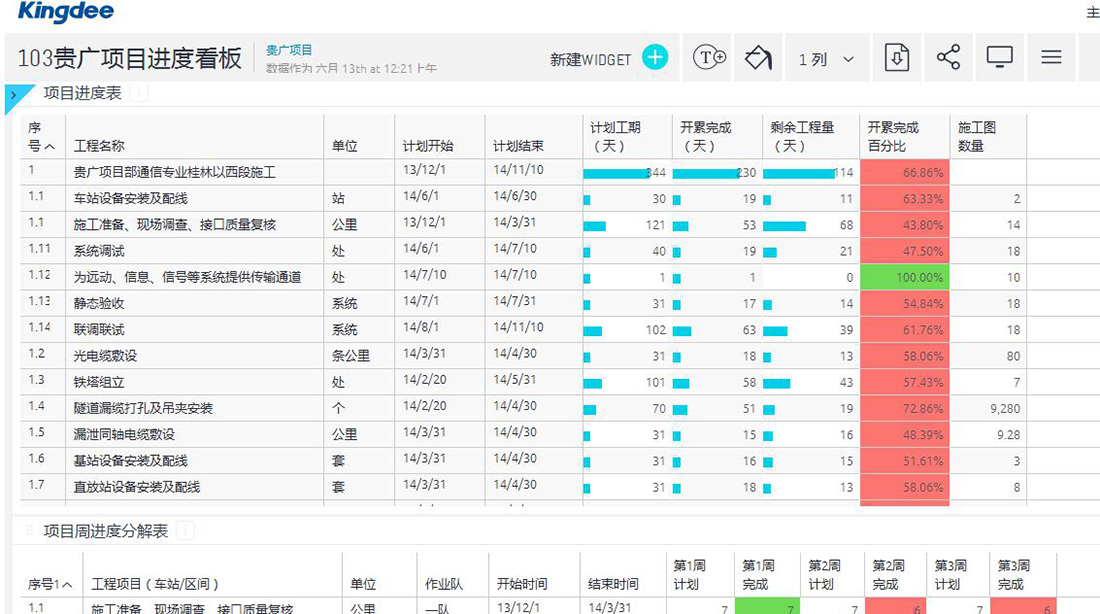The width and height of the screenshot is (1100, 614).
Task: Click the info icon beside 项目进度表
Action: [138, 93]
